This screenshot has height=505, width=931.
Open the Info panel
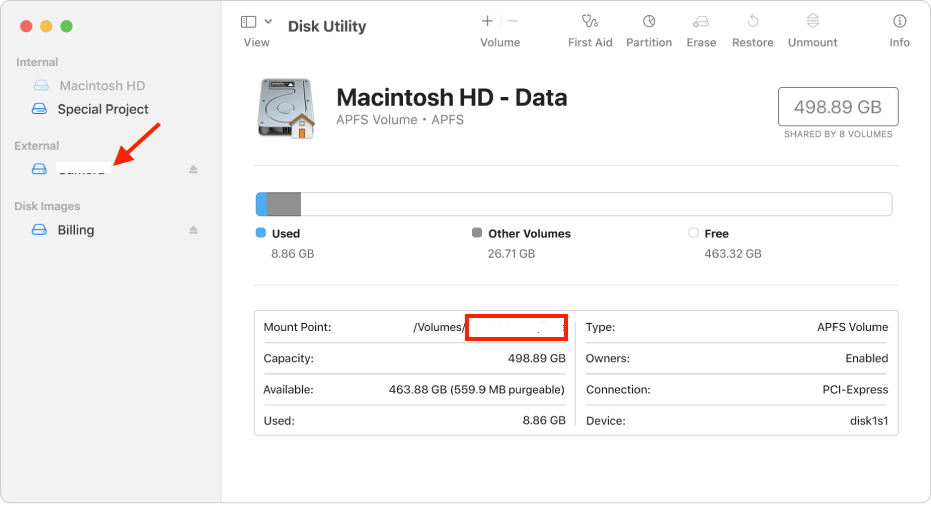pos(899,21)
